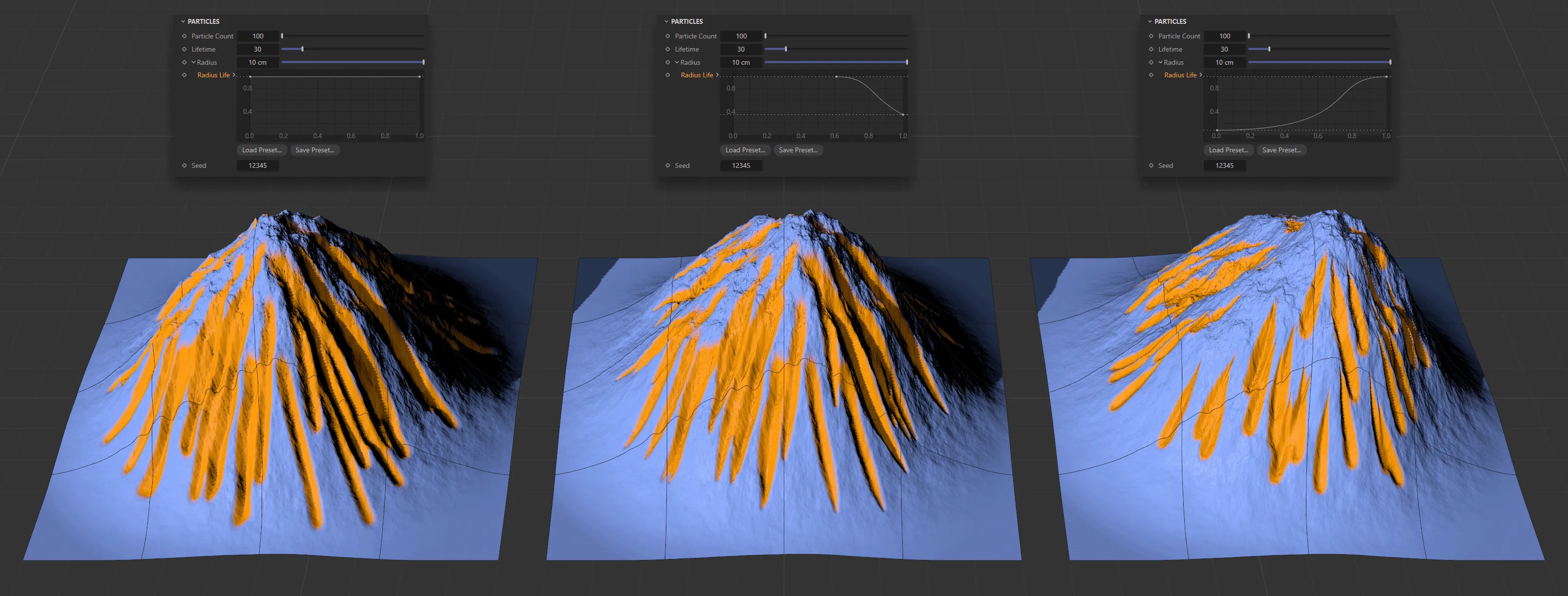Image resolution: width=1568 pixels, height=596 pixels.
Task: Click the Seed keyframe diamond in the left panel
Action: click(x=185, y=165)
